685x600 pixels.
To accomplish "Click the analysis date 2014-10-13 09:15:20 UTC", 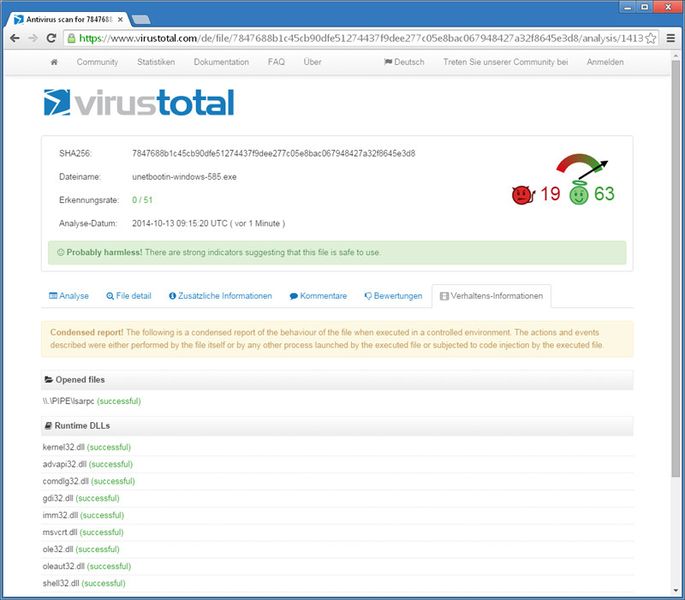I will [x=208, y=223].
